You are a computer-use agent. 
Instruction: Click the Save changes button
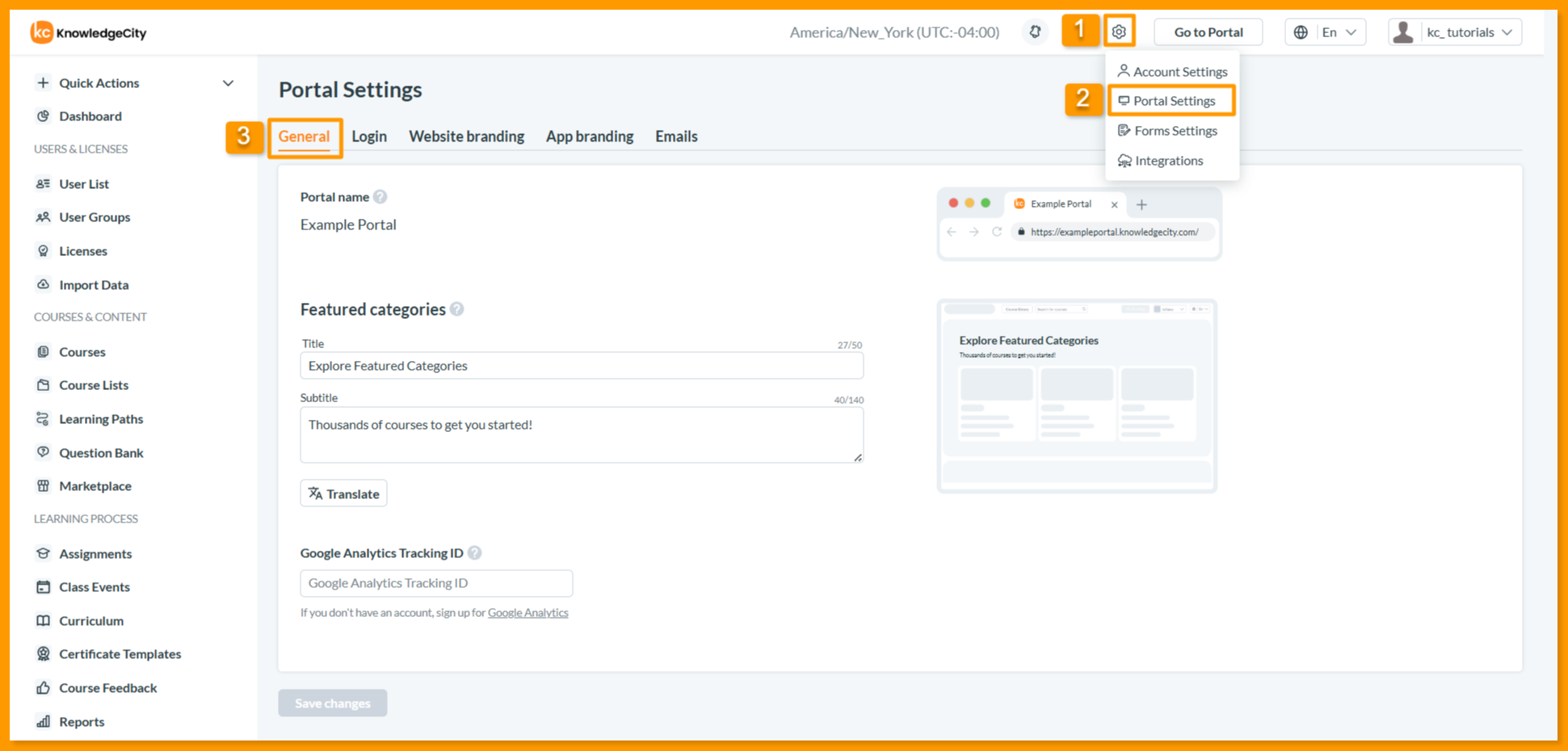[333, 703]
